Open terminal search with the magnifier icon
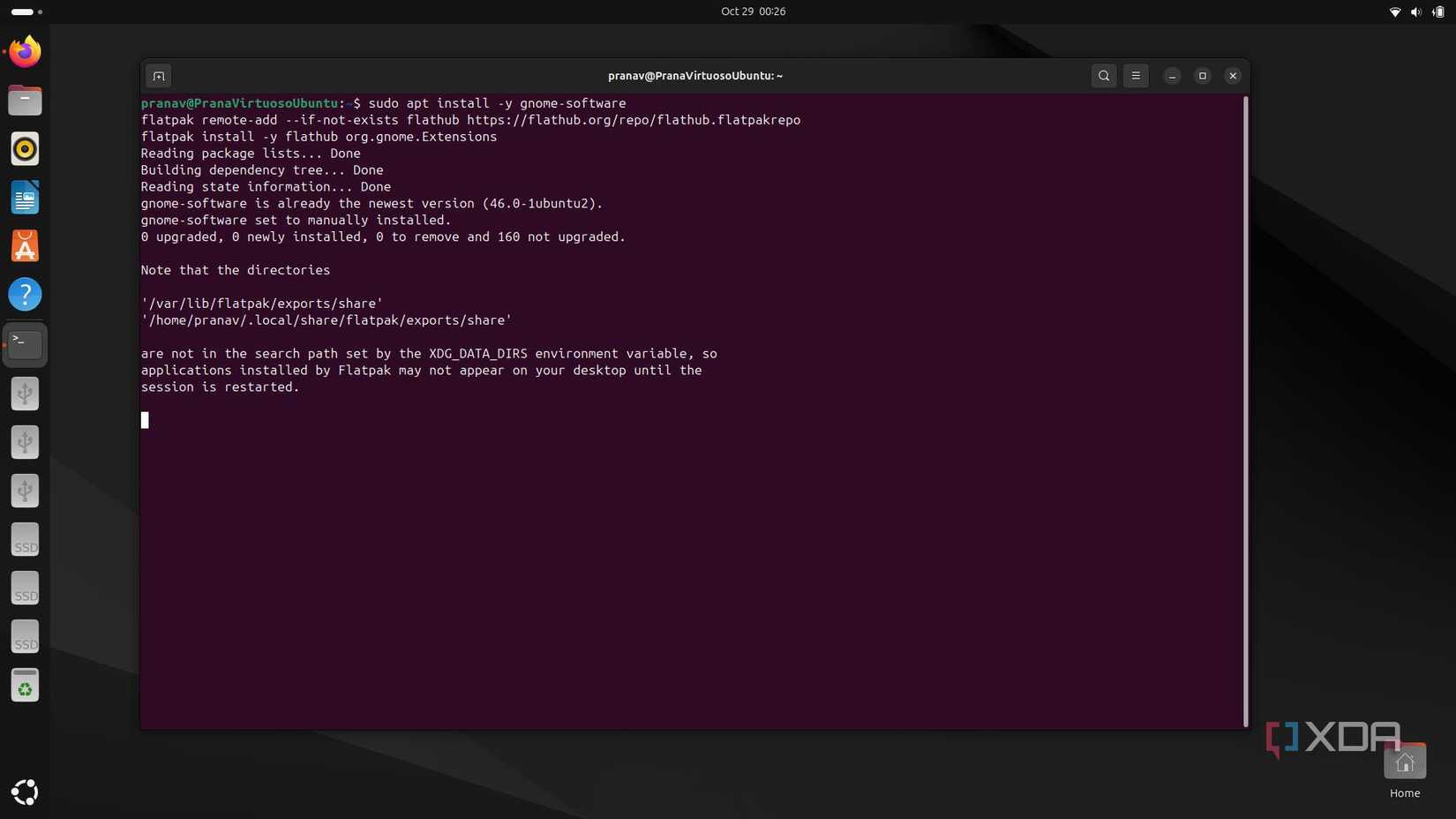This screenshot has width=1456, height=819. [x=1103, y=76]
